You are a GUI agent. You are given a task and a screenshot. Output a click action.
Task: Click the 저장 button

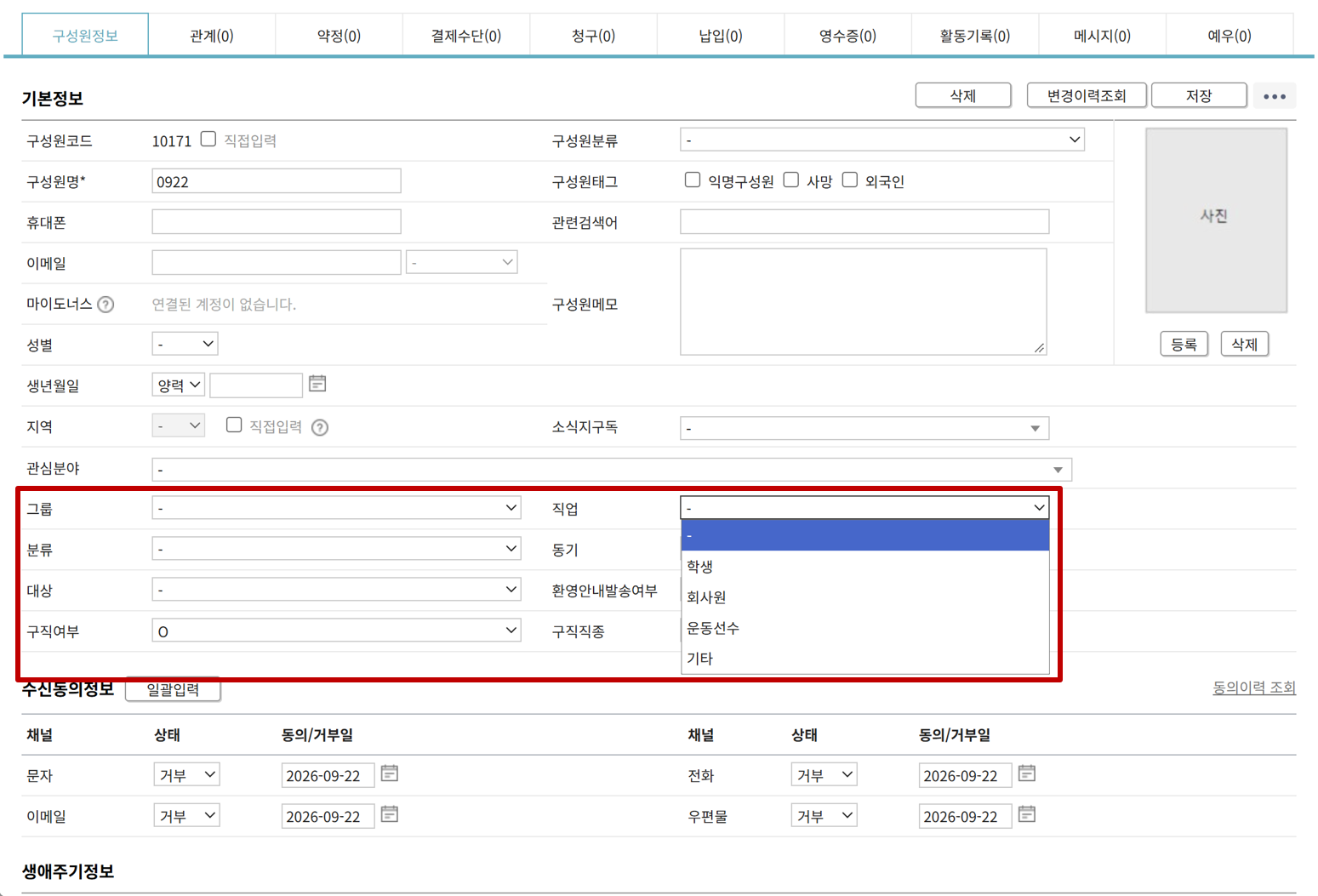click(1199, 95)
